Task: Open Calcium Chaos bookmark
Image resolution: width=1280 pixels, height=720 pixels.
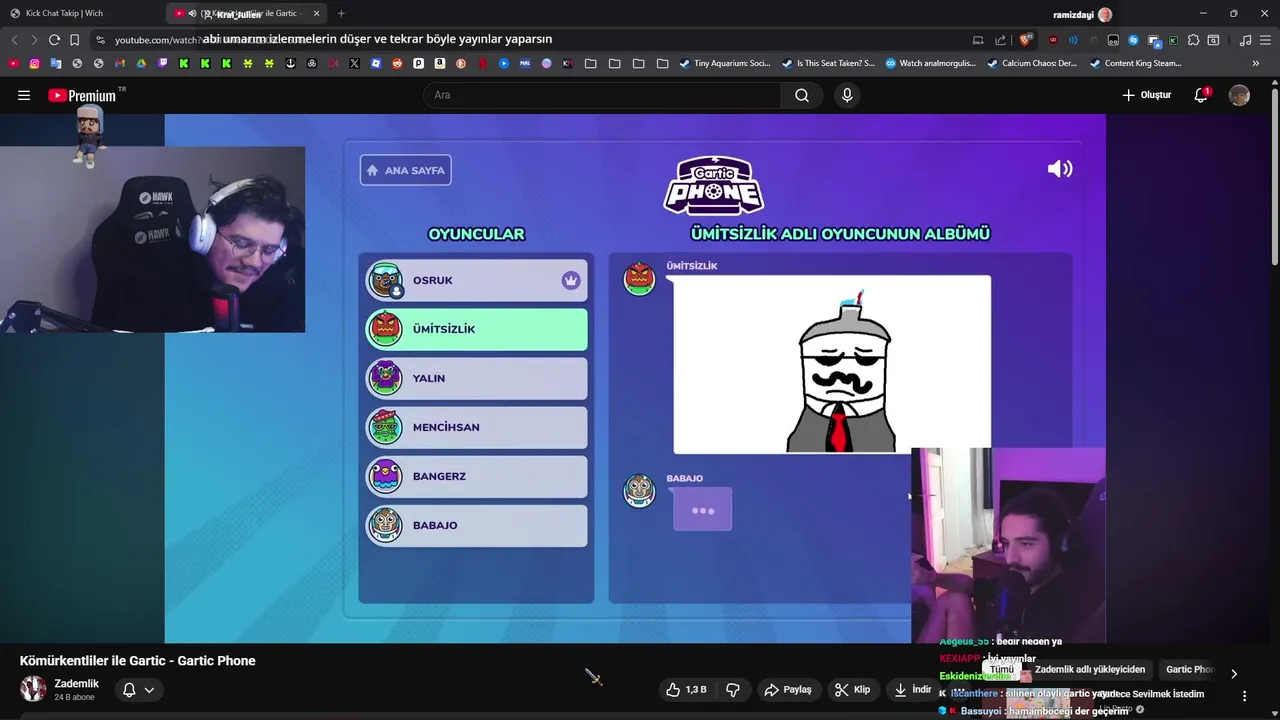Action: pyautogui.click(x=1031, y=63)
